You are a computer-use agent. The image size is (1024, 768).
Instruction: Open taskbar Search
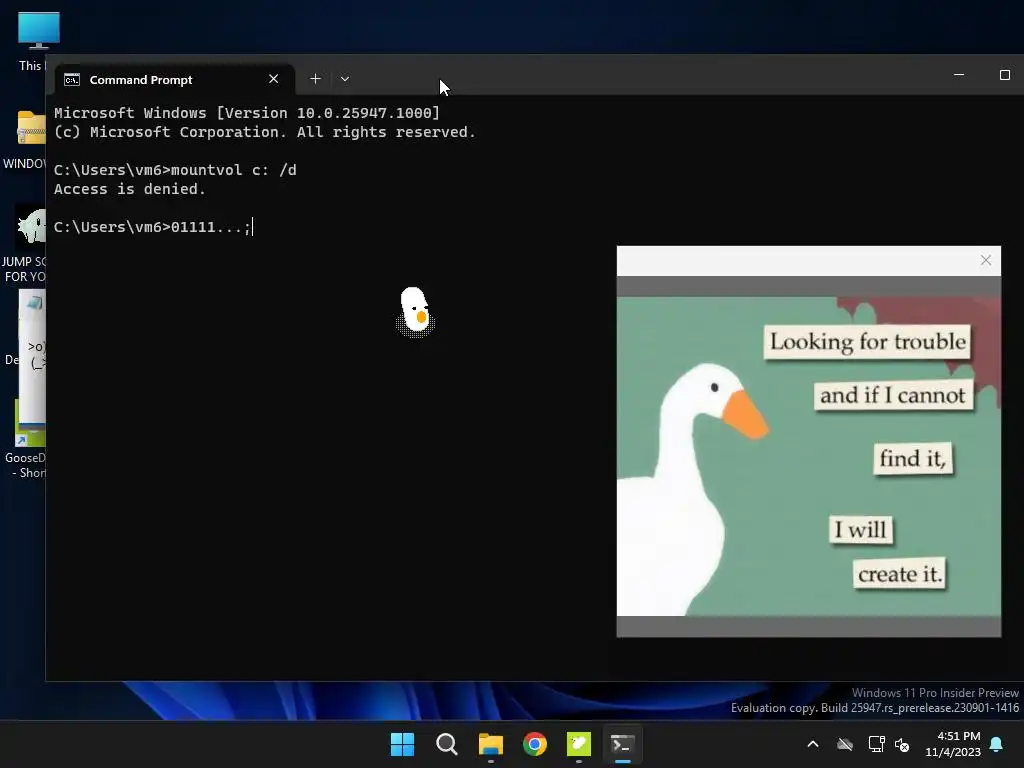coord(447,744)
